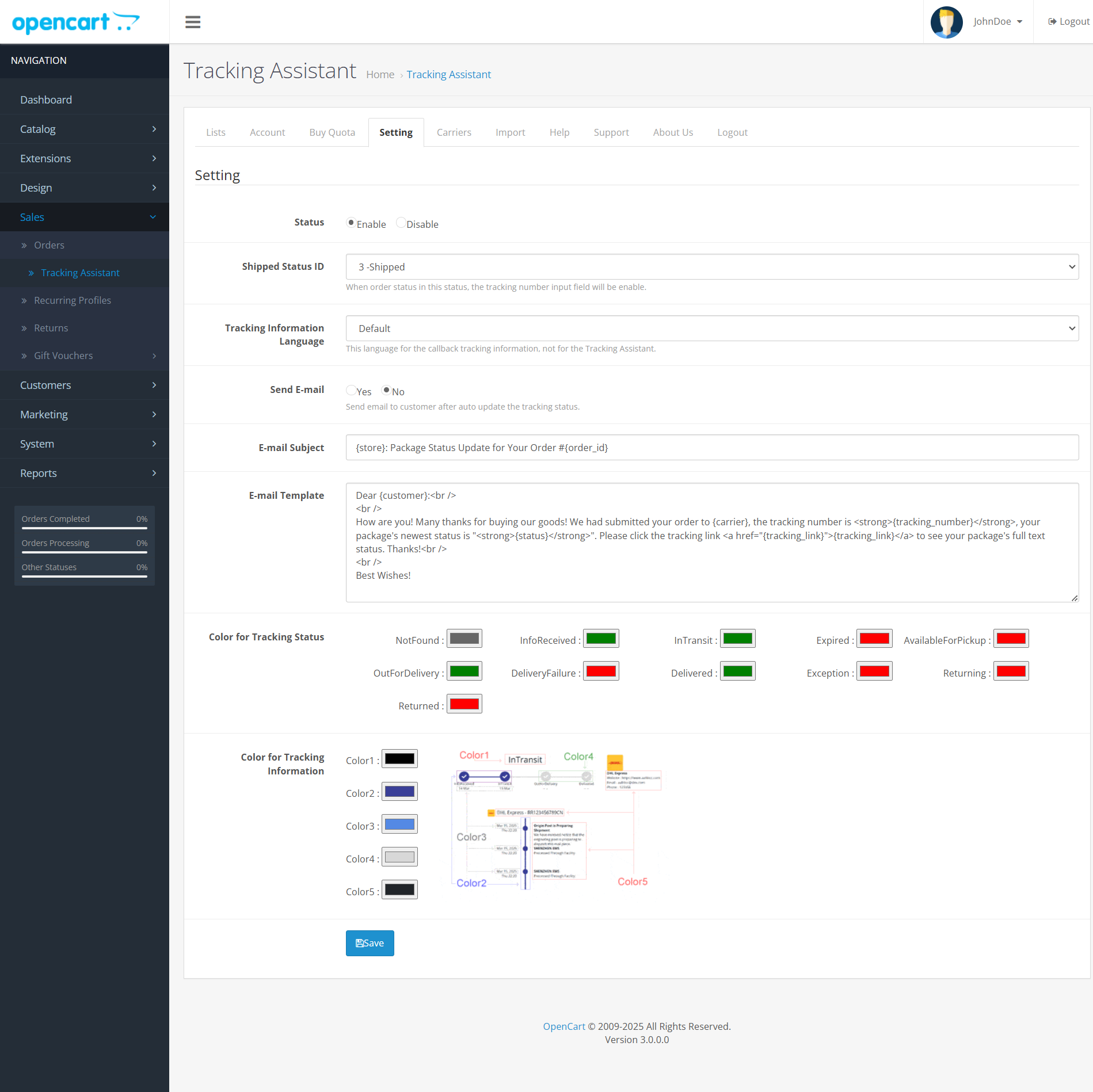Click the save disk icon
This screenshot has width=1093, height=1092.
(360, 943)
